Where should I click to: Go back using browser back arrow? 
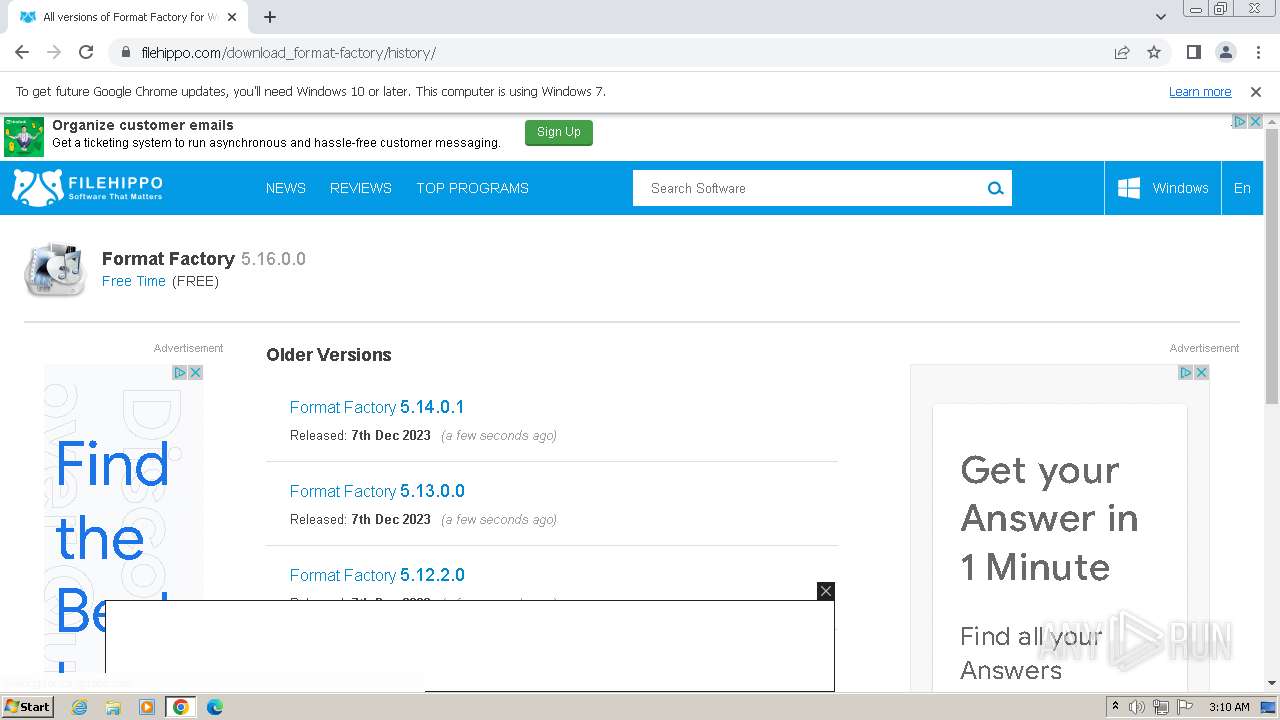(x=22, y=52)
